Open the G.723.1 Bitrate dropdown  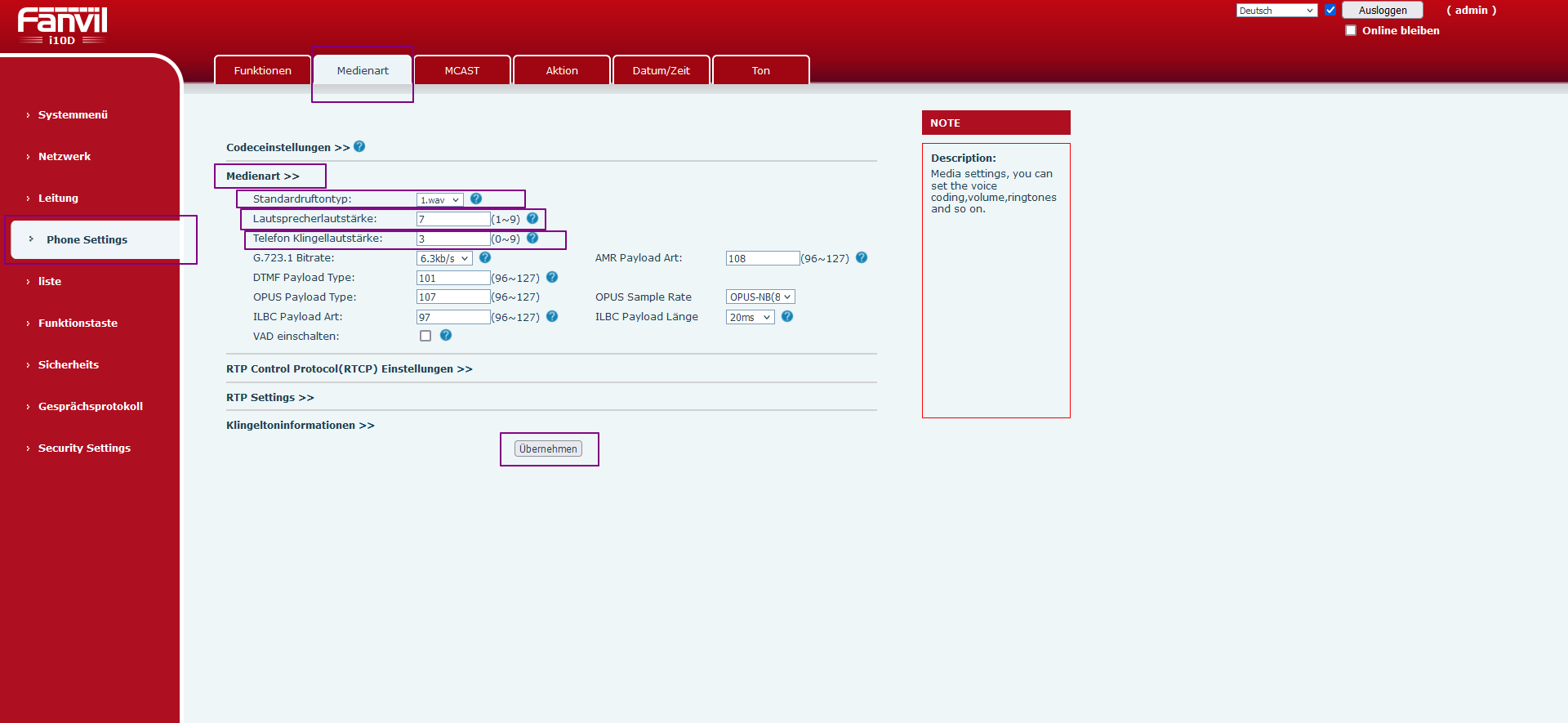click(444, 258)
